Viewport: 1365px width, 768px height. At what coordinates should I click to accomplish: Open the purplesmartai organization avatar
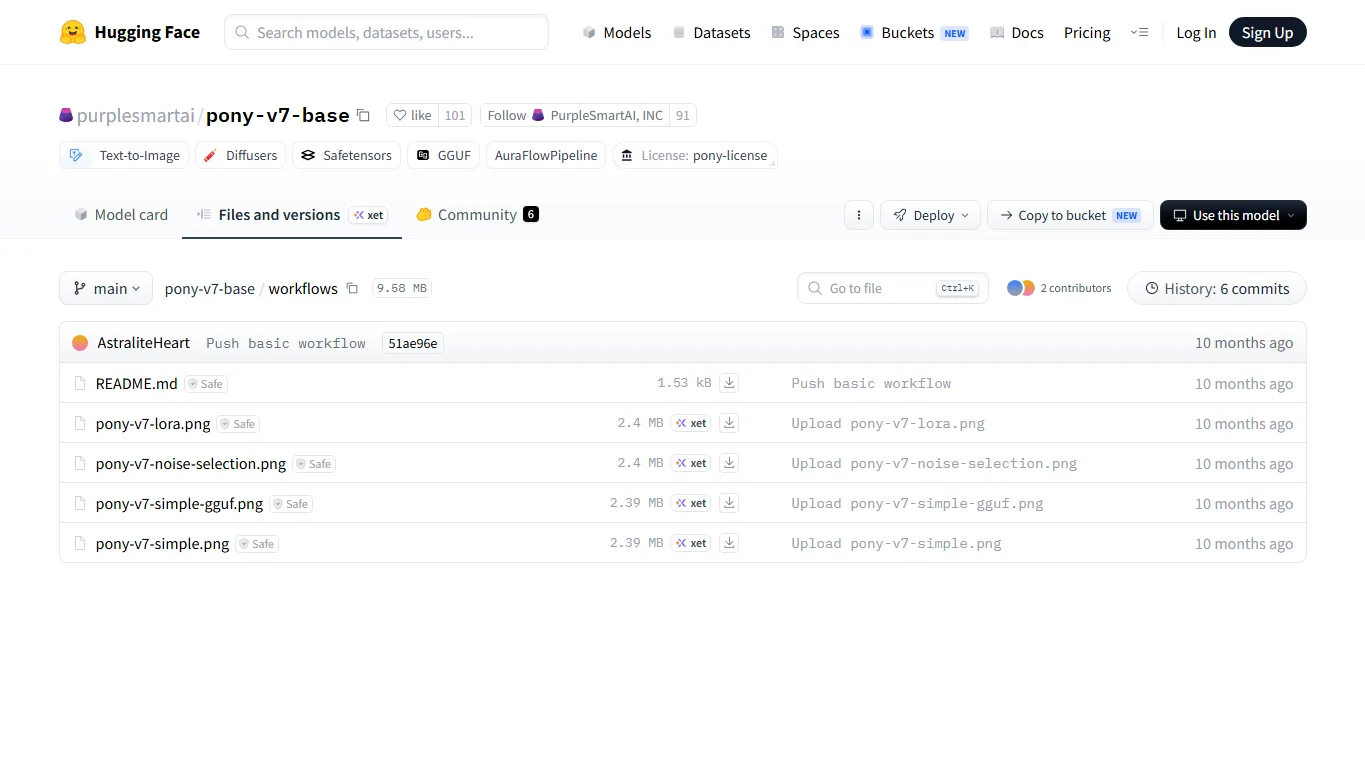point(66,115)
